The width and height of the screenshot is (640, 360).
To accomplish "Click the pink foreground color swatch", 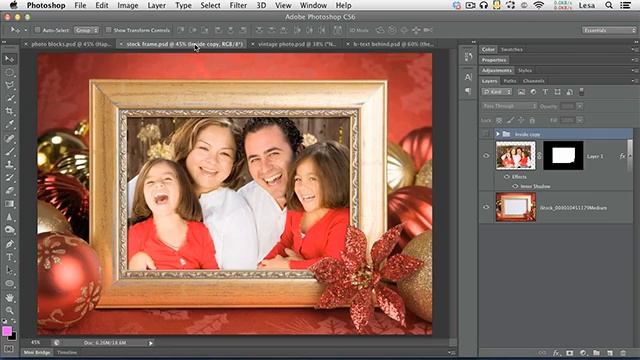I will [7, 331].
